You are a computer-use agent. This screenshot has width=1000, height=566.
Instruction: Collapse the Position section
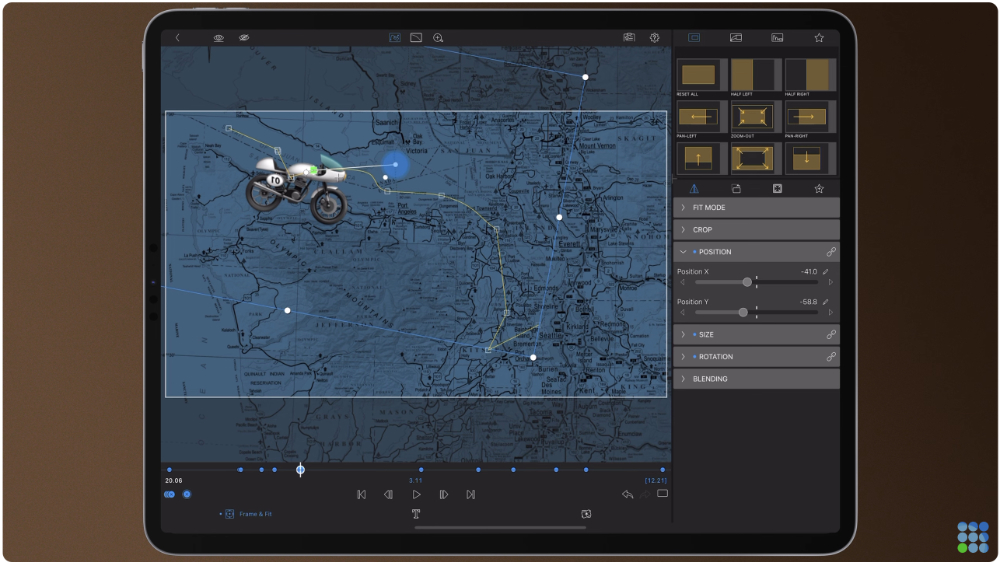click(756, 252)
